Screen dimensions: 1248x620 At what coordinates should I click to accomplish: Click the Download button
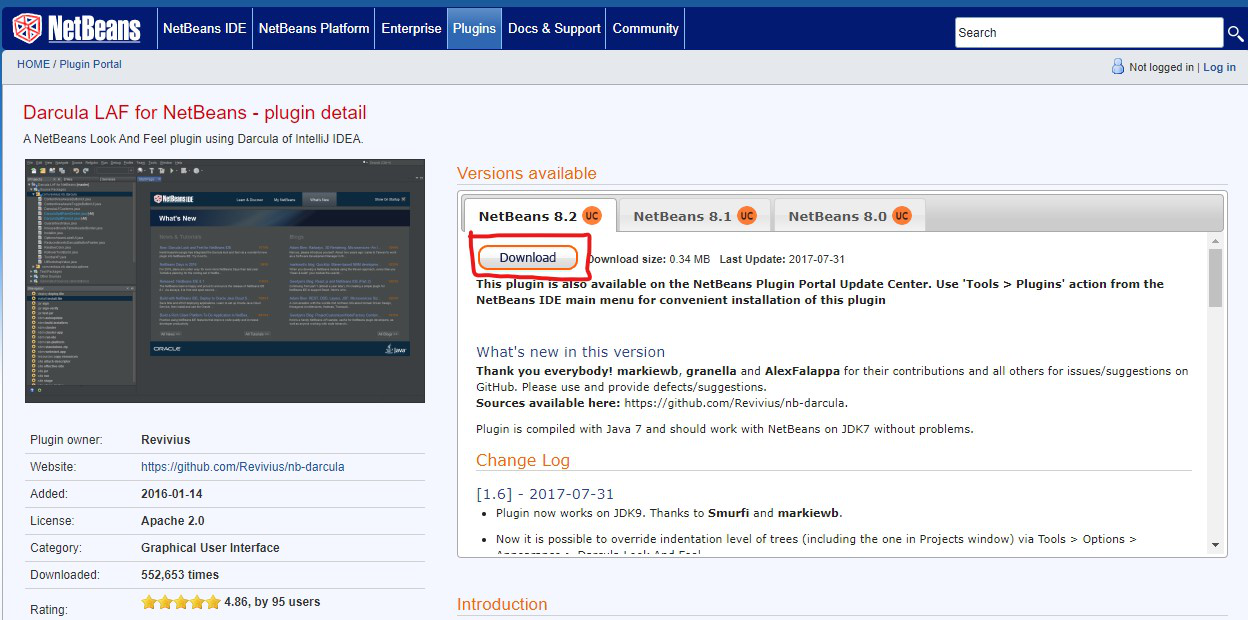(x=528, y=258)
